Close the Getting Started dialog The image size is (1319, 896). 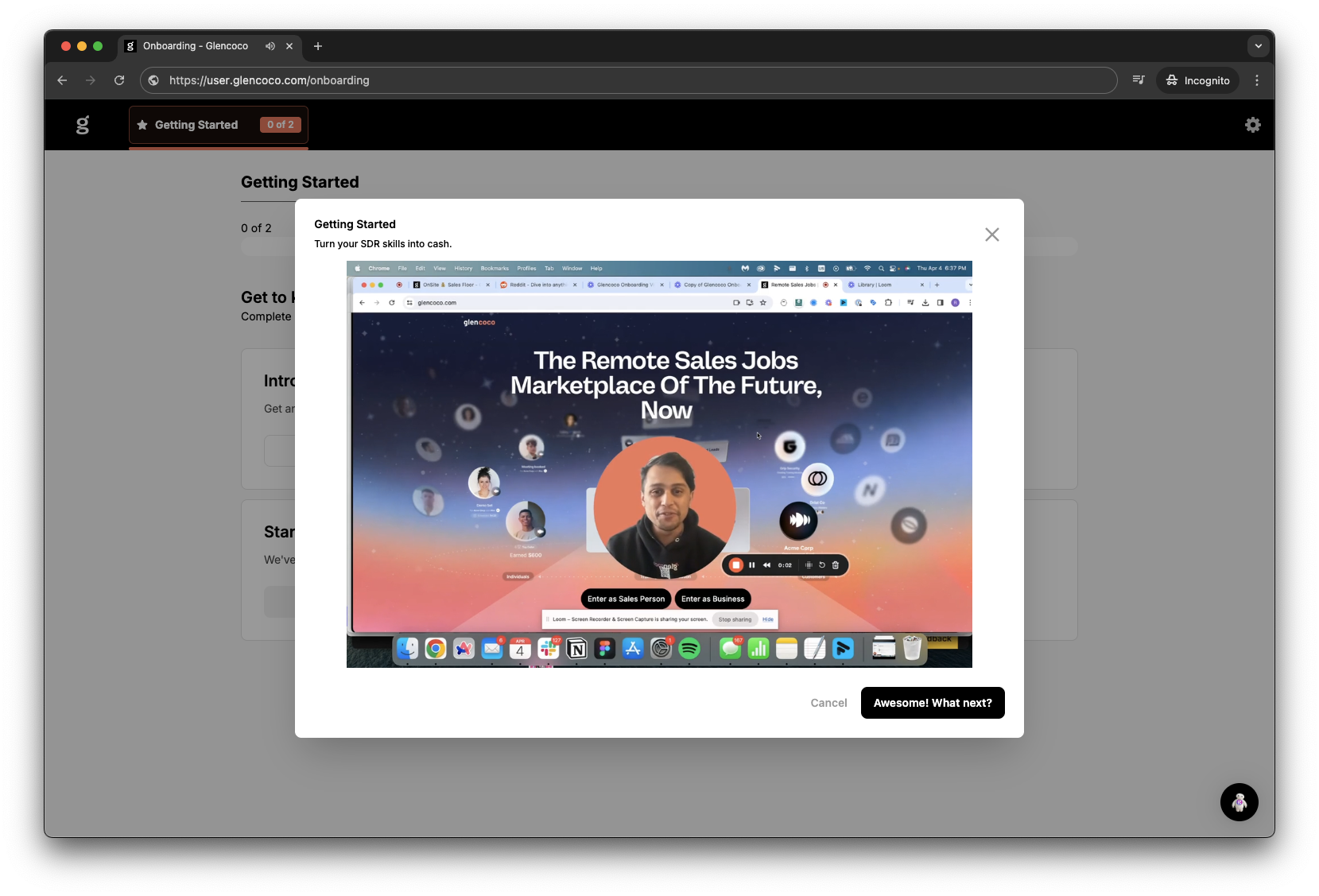991,235
